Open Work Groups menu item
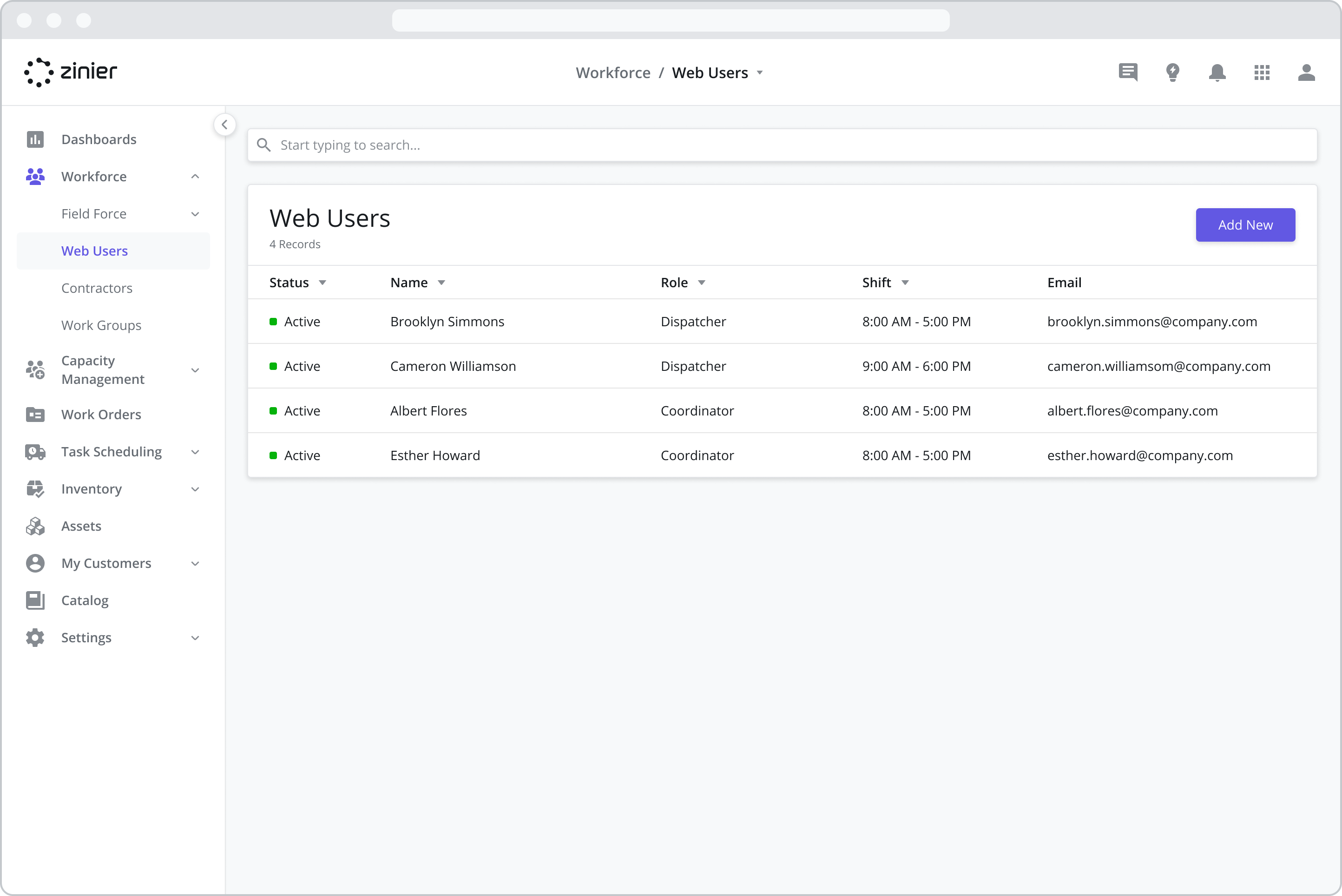 [x=101, y=325]
